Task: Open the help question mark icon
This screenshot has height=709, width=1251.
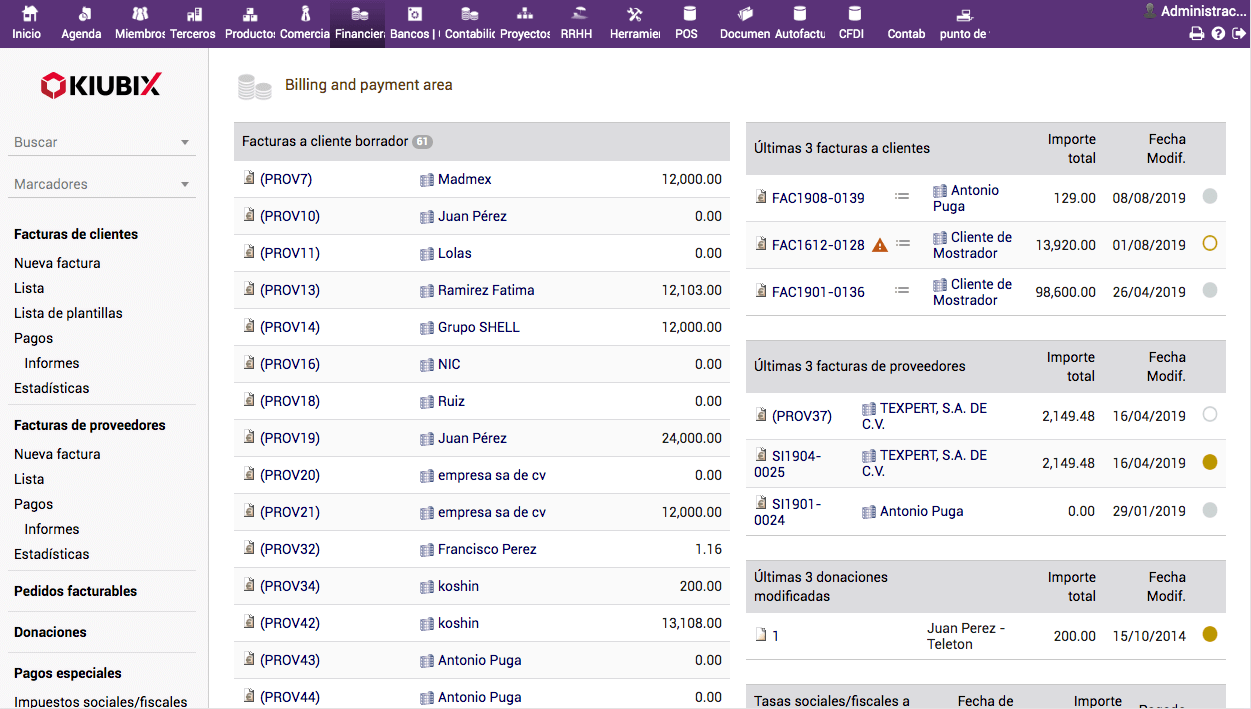Action: [1218, 34]
